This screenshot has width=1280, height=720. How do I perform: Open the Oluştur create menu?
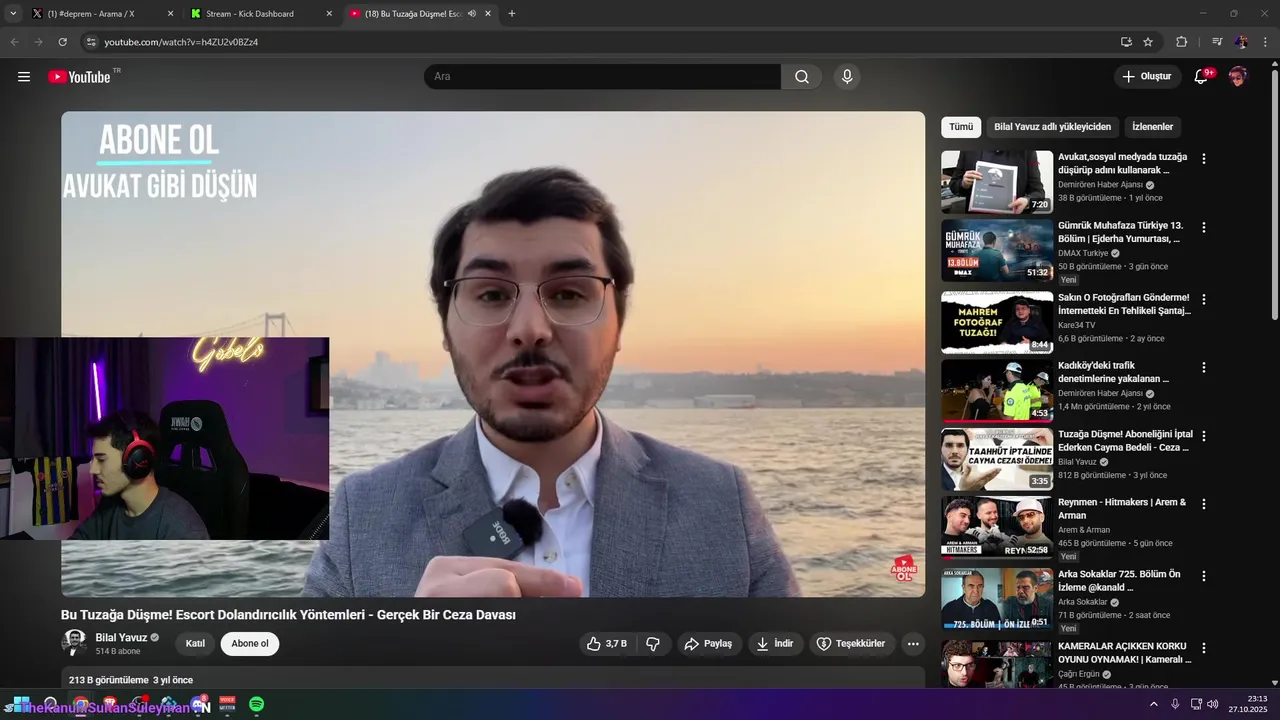[1146, 77]
